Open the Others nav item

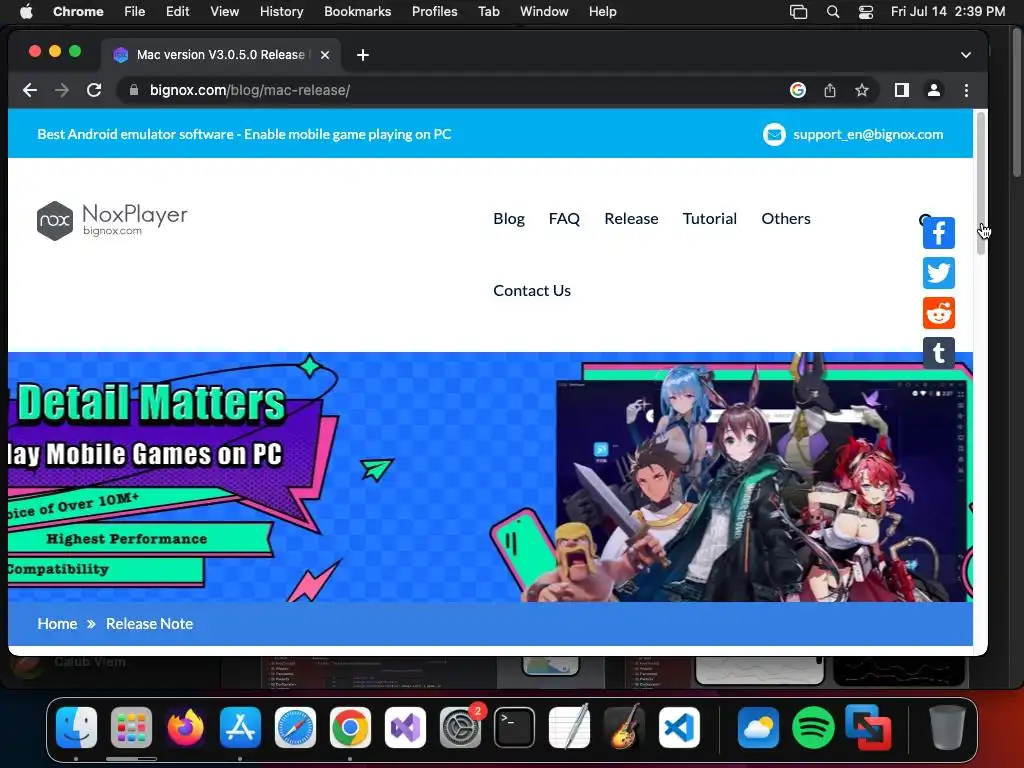(786, 219)
